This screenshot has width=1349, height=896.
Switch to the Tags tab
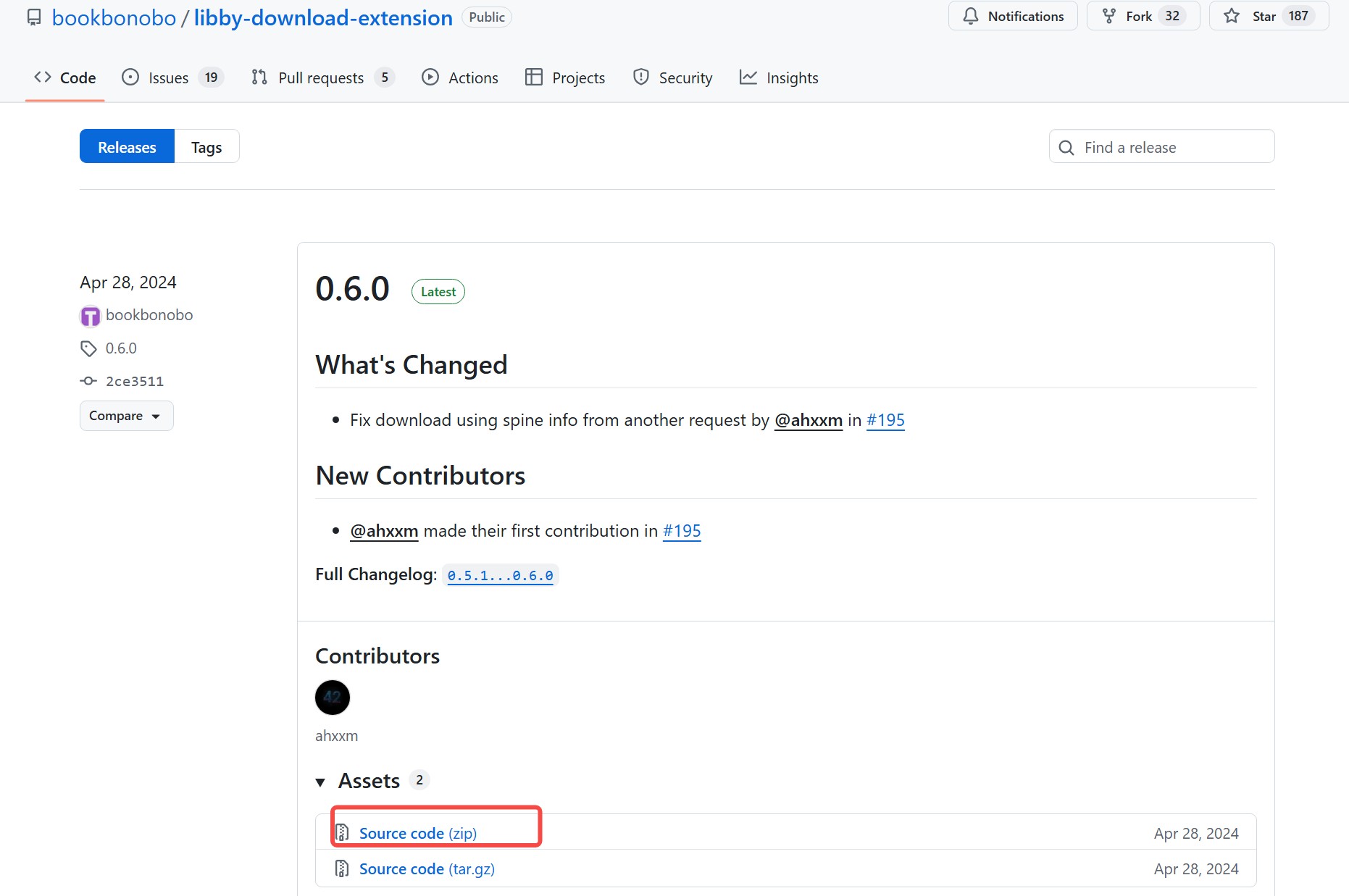(206, 147)
